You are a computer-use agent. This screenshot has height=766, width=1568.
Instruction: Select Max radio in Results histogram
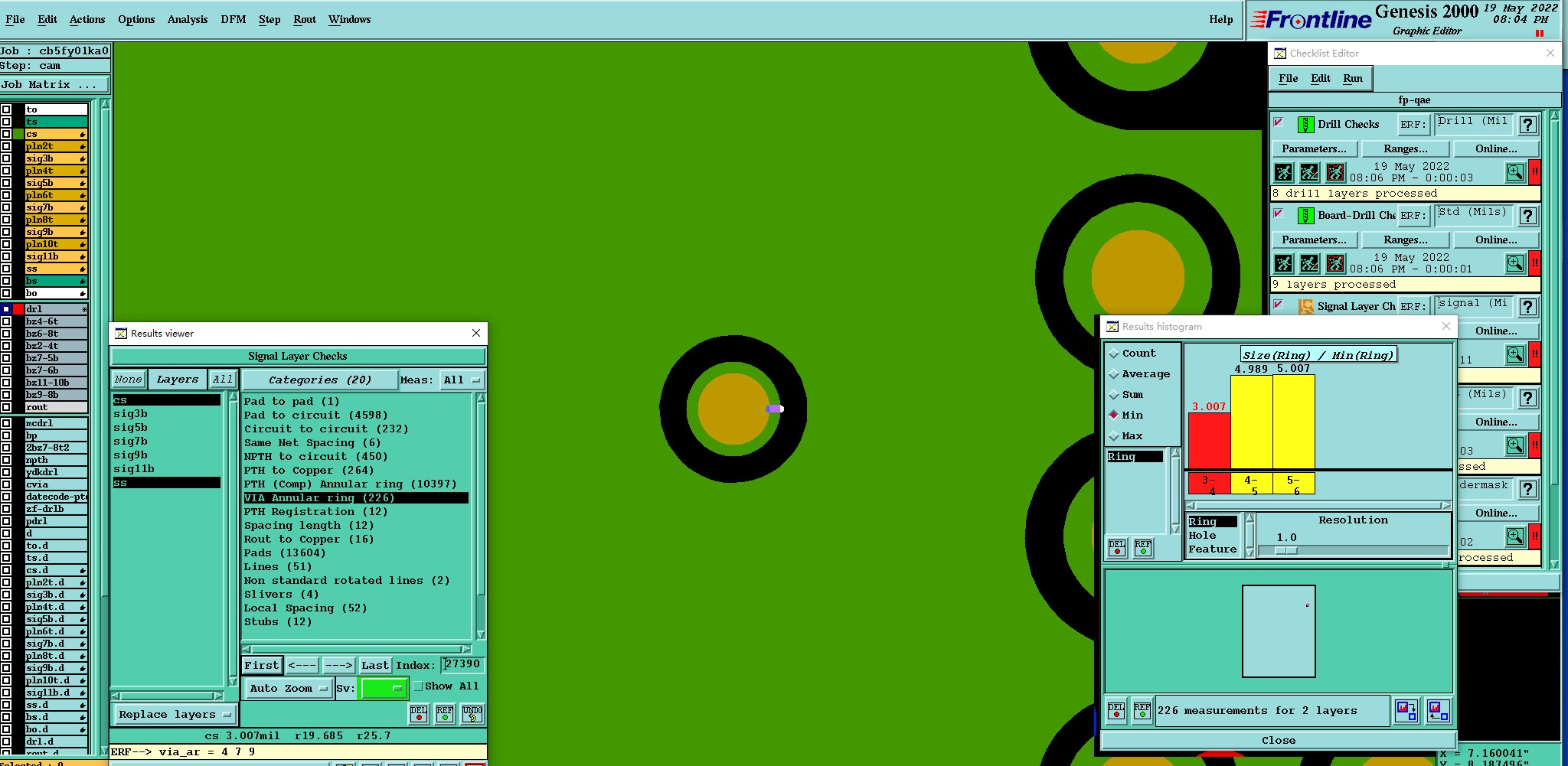1114,436
